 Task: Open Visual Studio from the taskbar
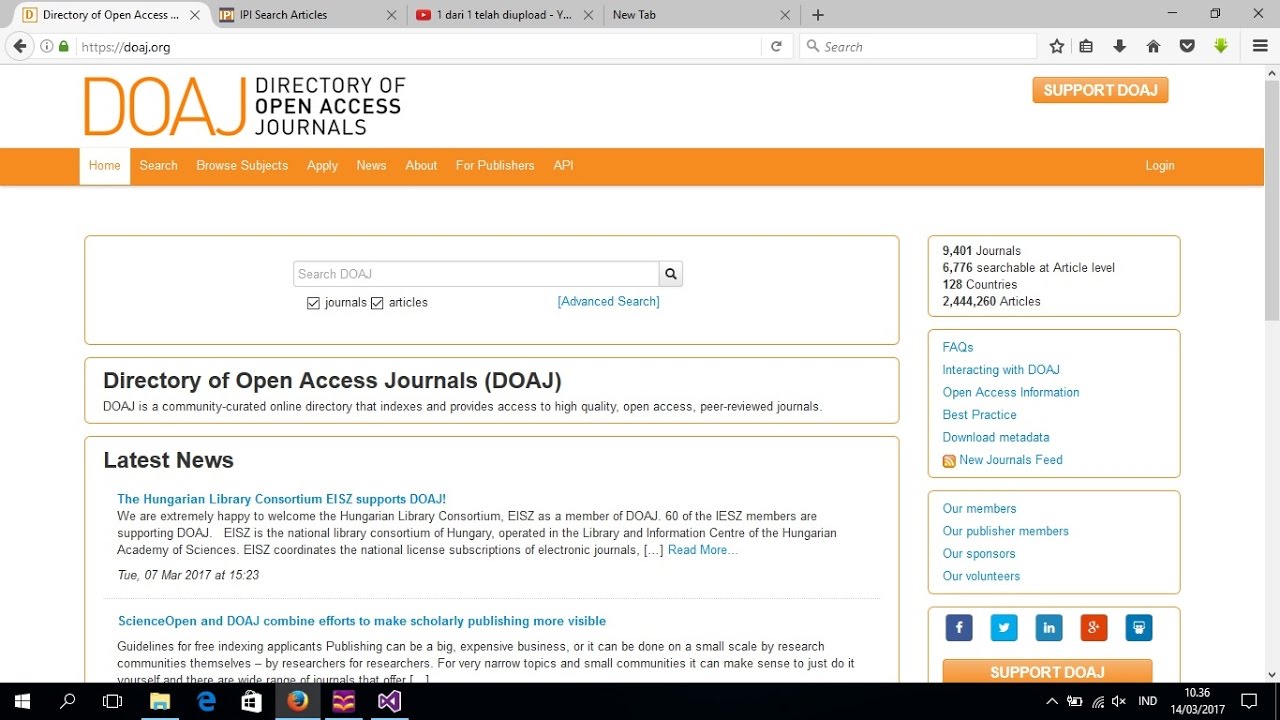coord(389,701)
